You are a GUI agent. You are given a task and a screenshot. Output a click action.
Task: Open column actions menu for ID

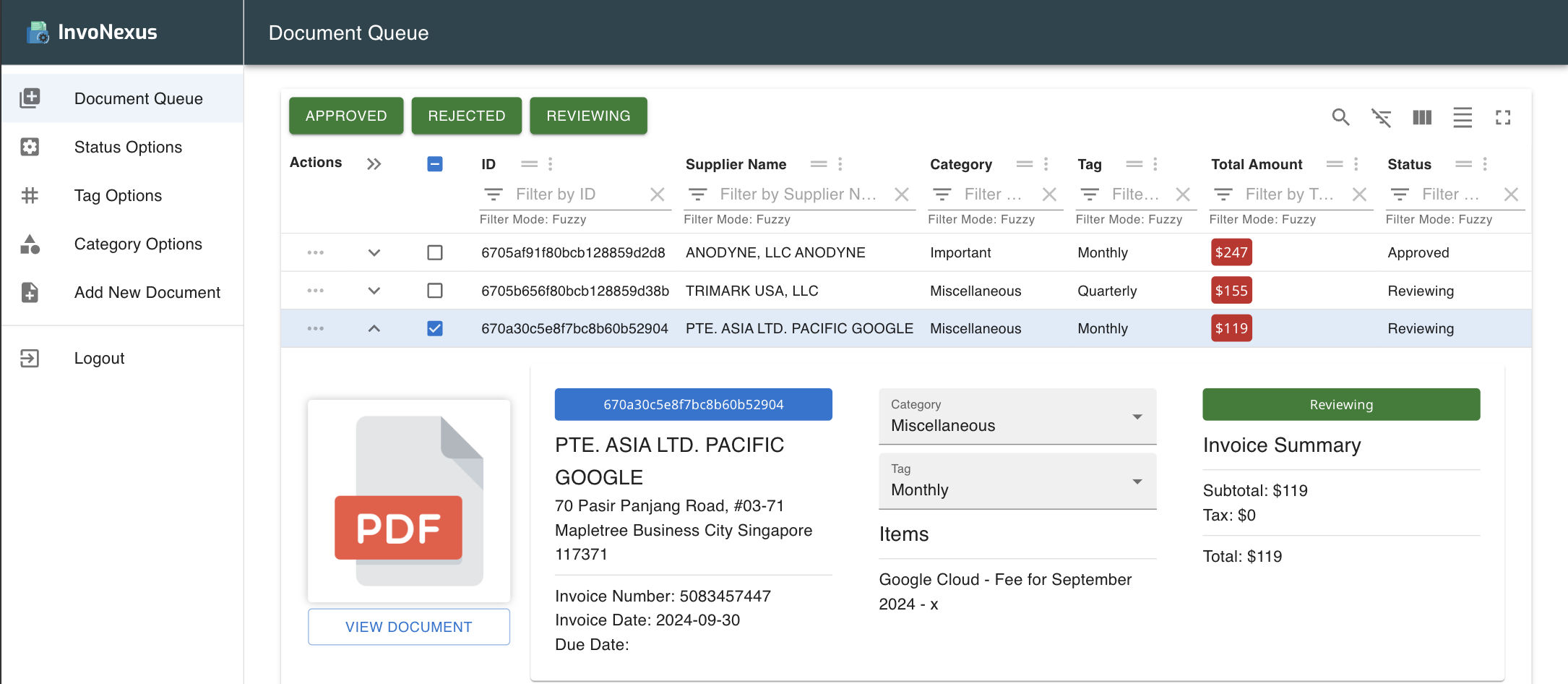click(551, 164)
